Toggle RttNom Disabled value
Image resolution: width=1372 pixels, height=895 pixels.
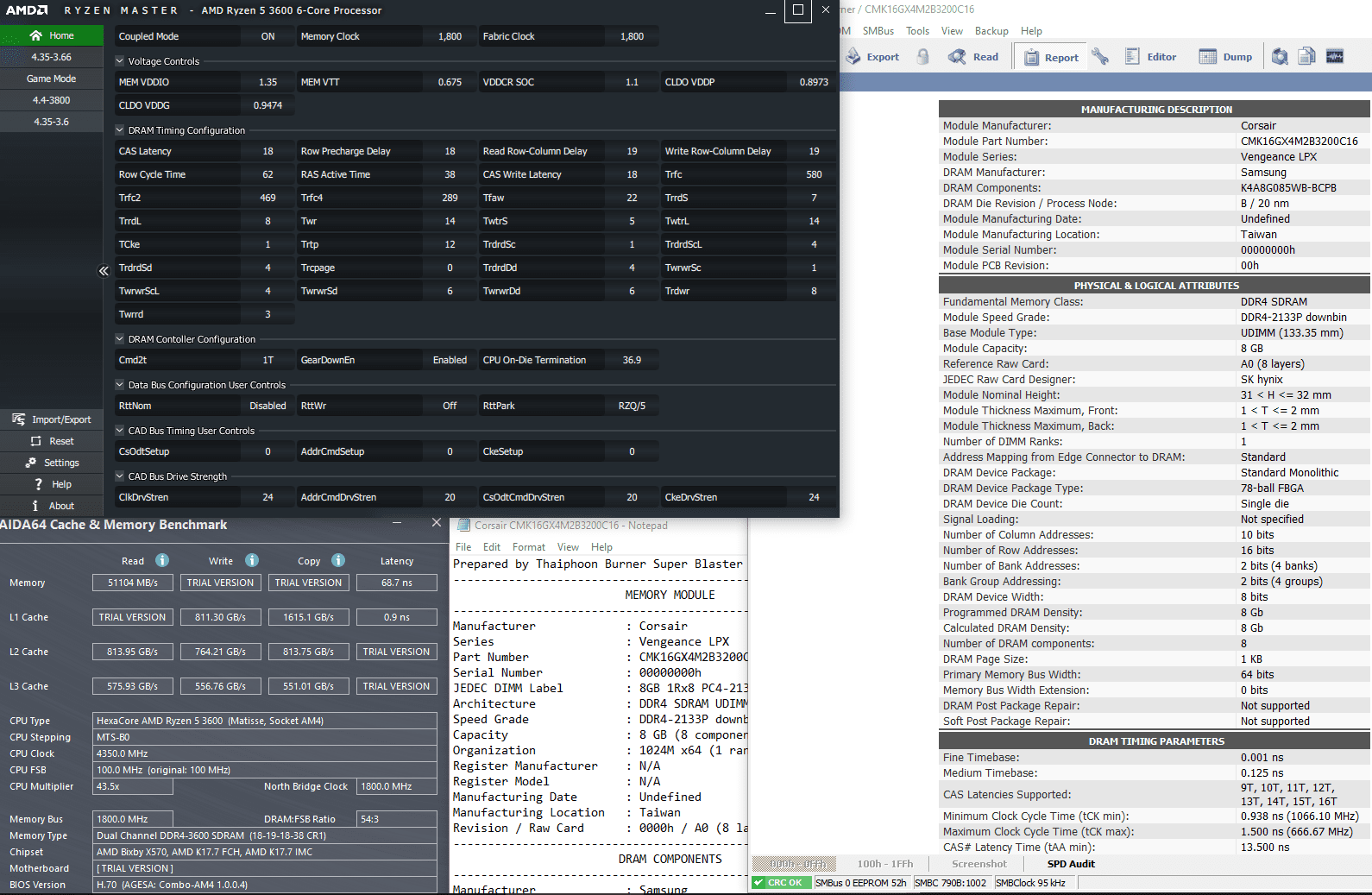267,406
